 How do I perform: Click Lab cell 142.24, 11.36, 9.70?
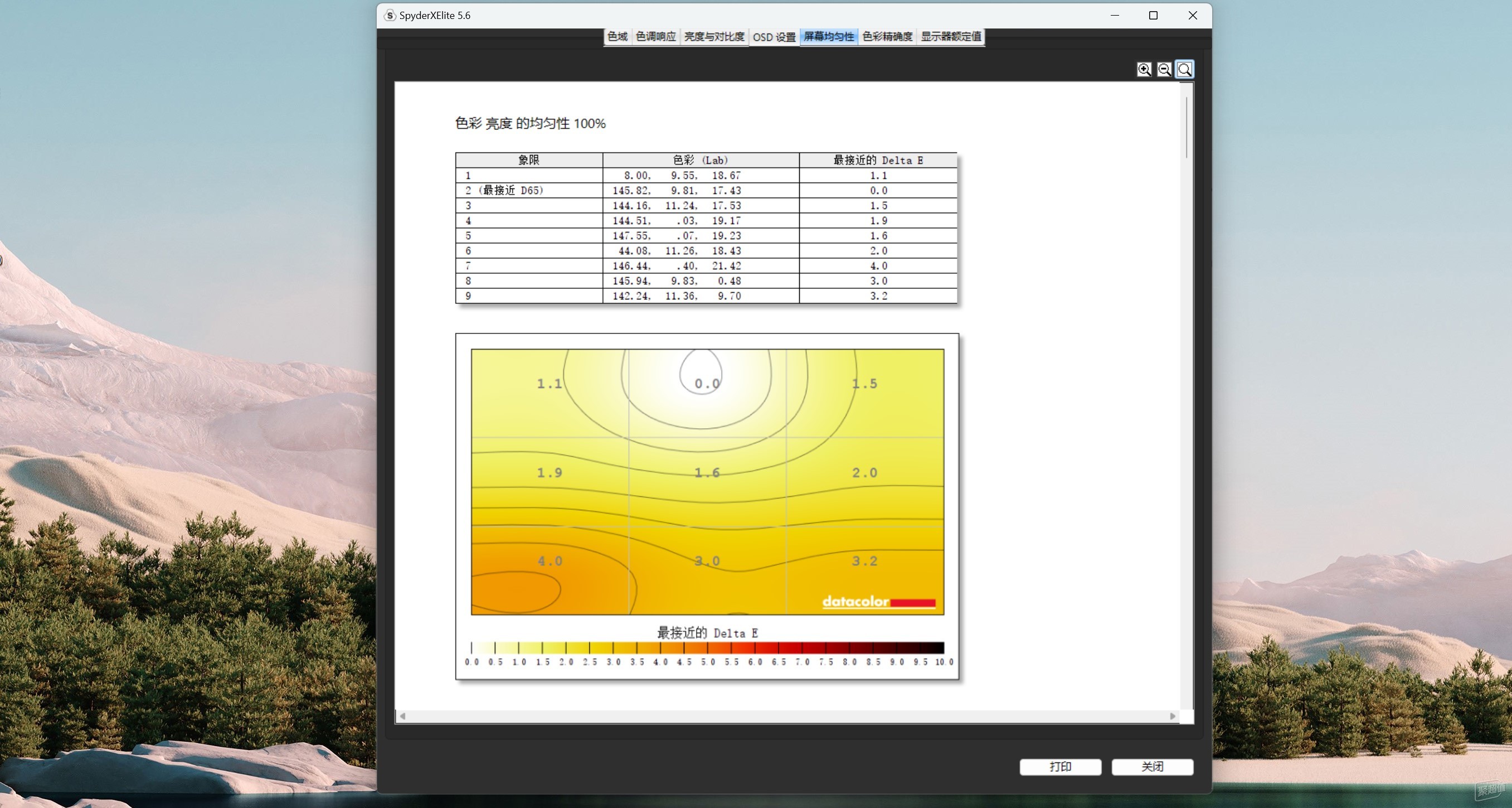tap(700, 296)
